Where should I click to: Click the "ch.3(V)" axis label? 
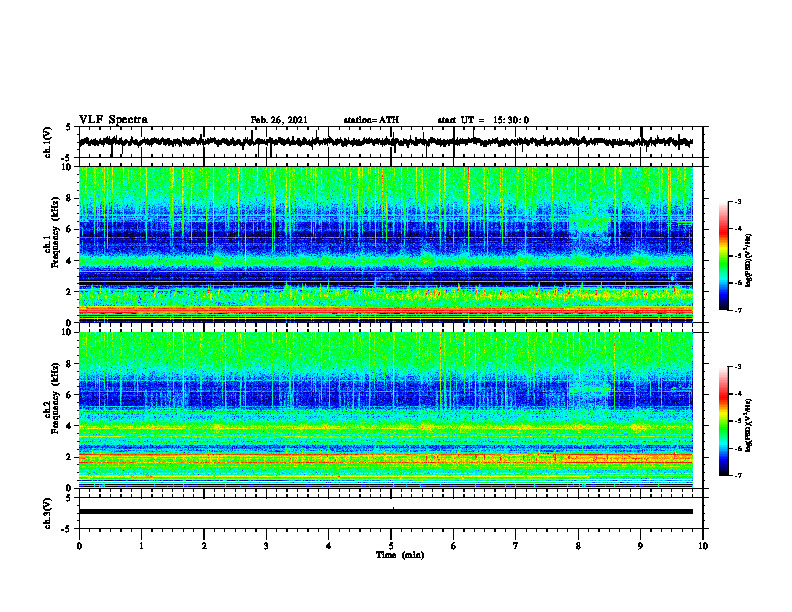click(x=48, y=514)
